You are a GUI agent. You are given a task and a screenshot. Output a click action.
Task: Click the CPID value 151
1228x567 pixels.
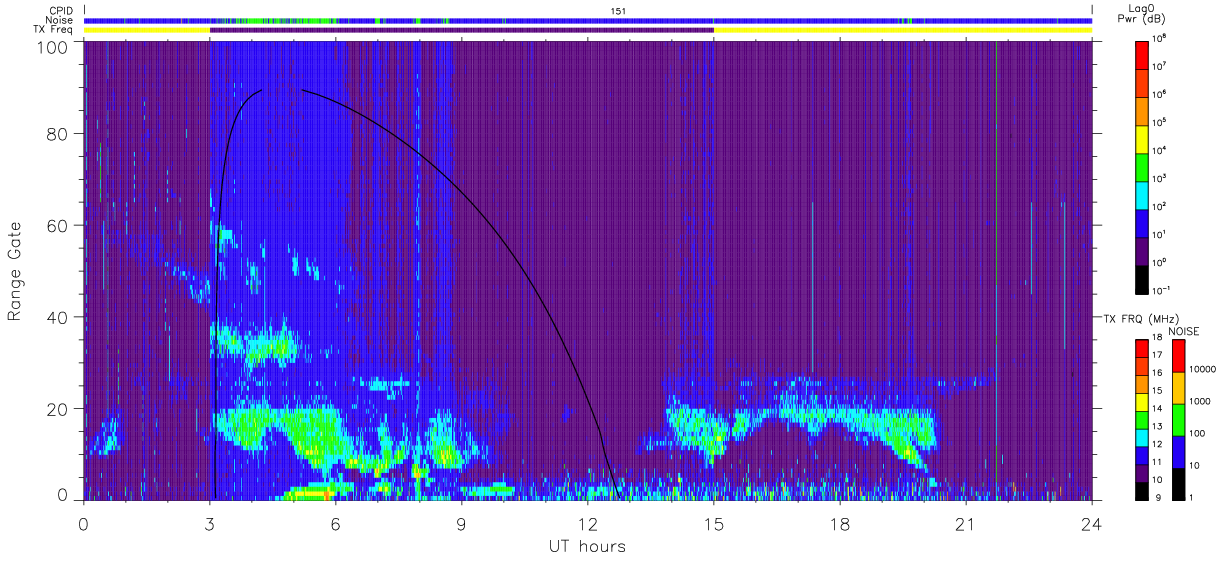click(618, 11)
